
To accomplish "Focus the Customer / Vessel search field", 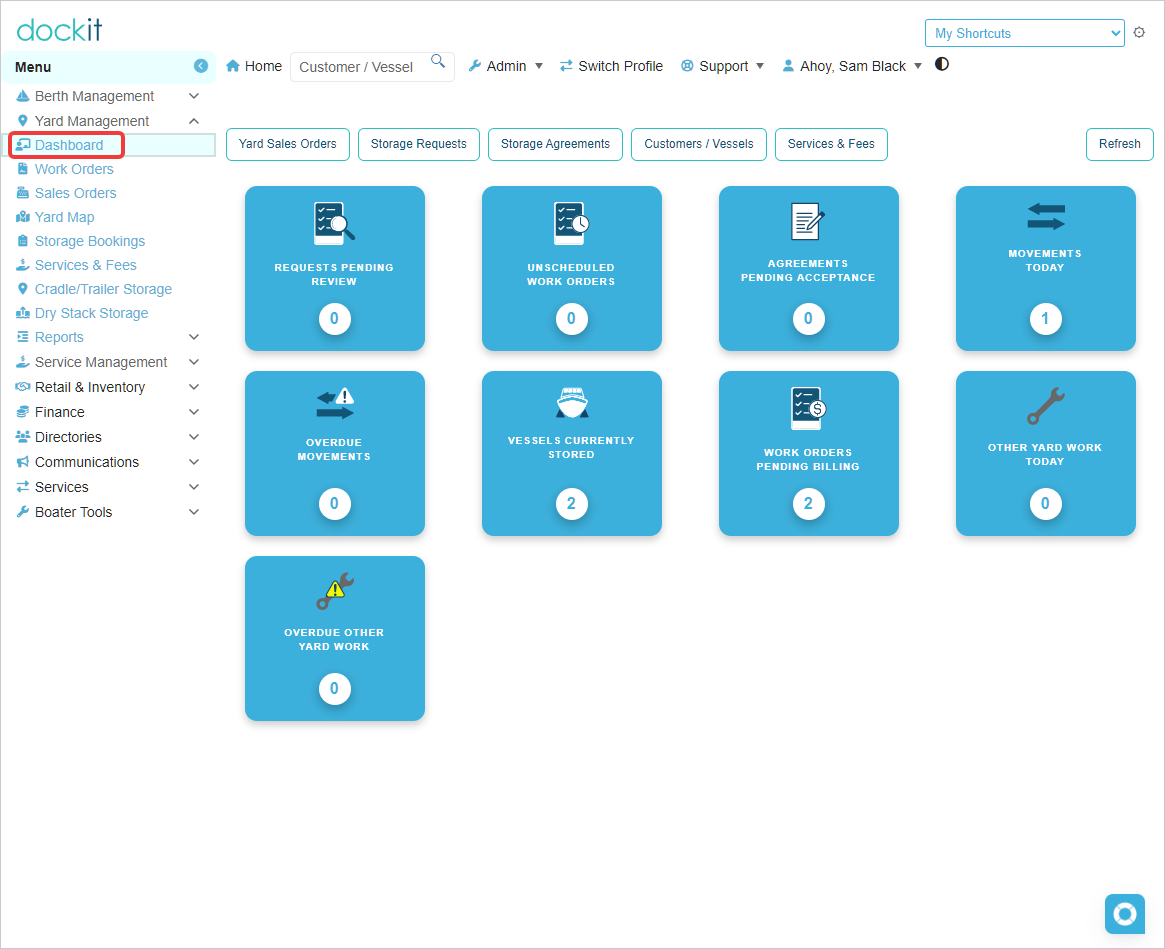I will (x=371, y=67).
